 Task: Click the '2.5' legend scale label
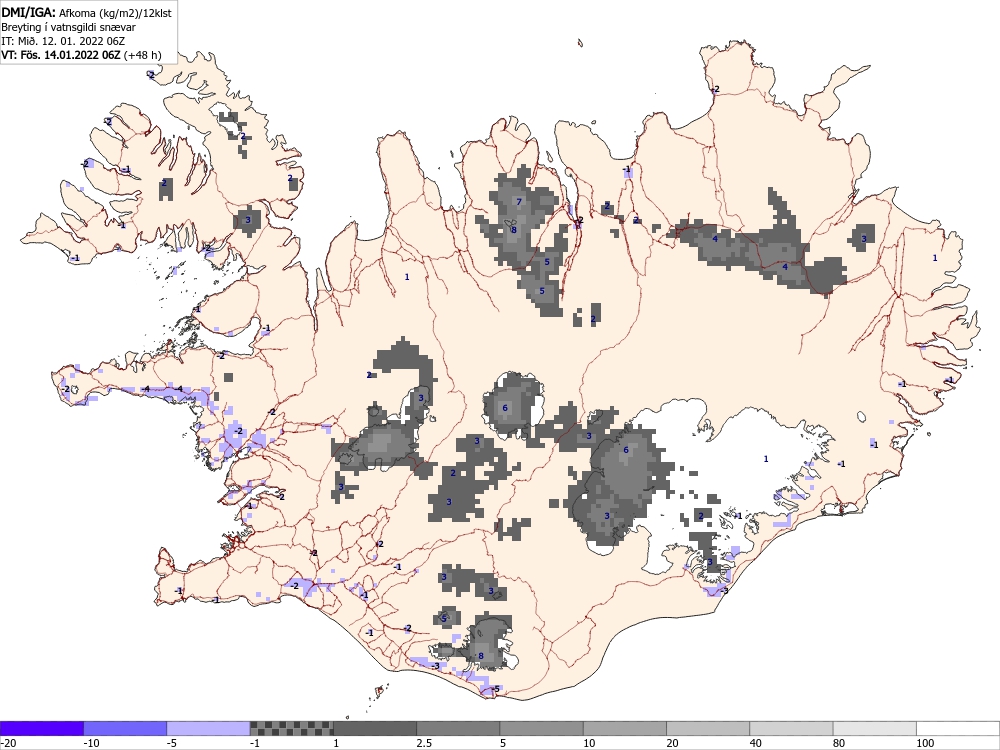click(x=424, y=743)
